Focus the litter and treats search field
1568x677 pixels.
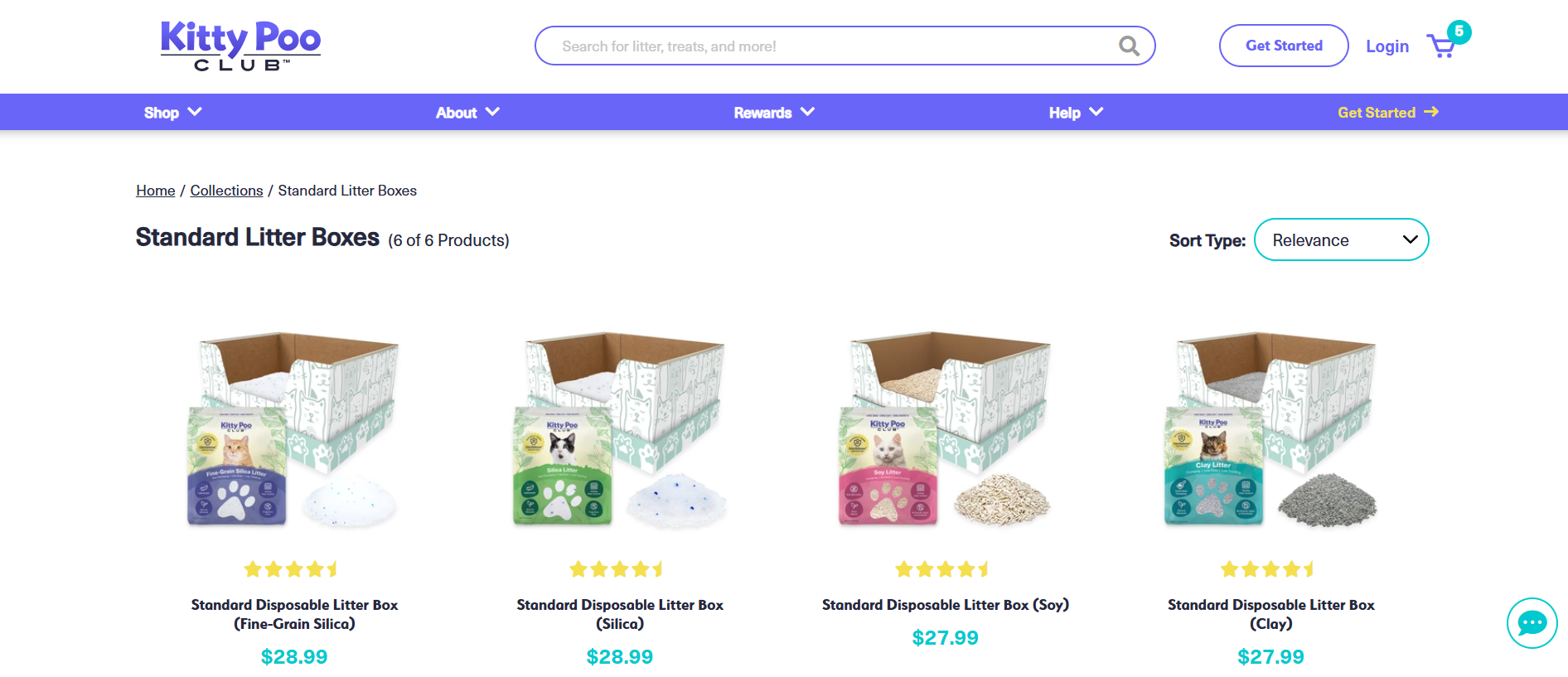coord(829,46)
